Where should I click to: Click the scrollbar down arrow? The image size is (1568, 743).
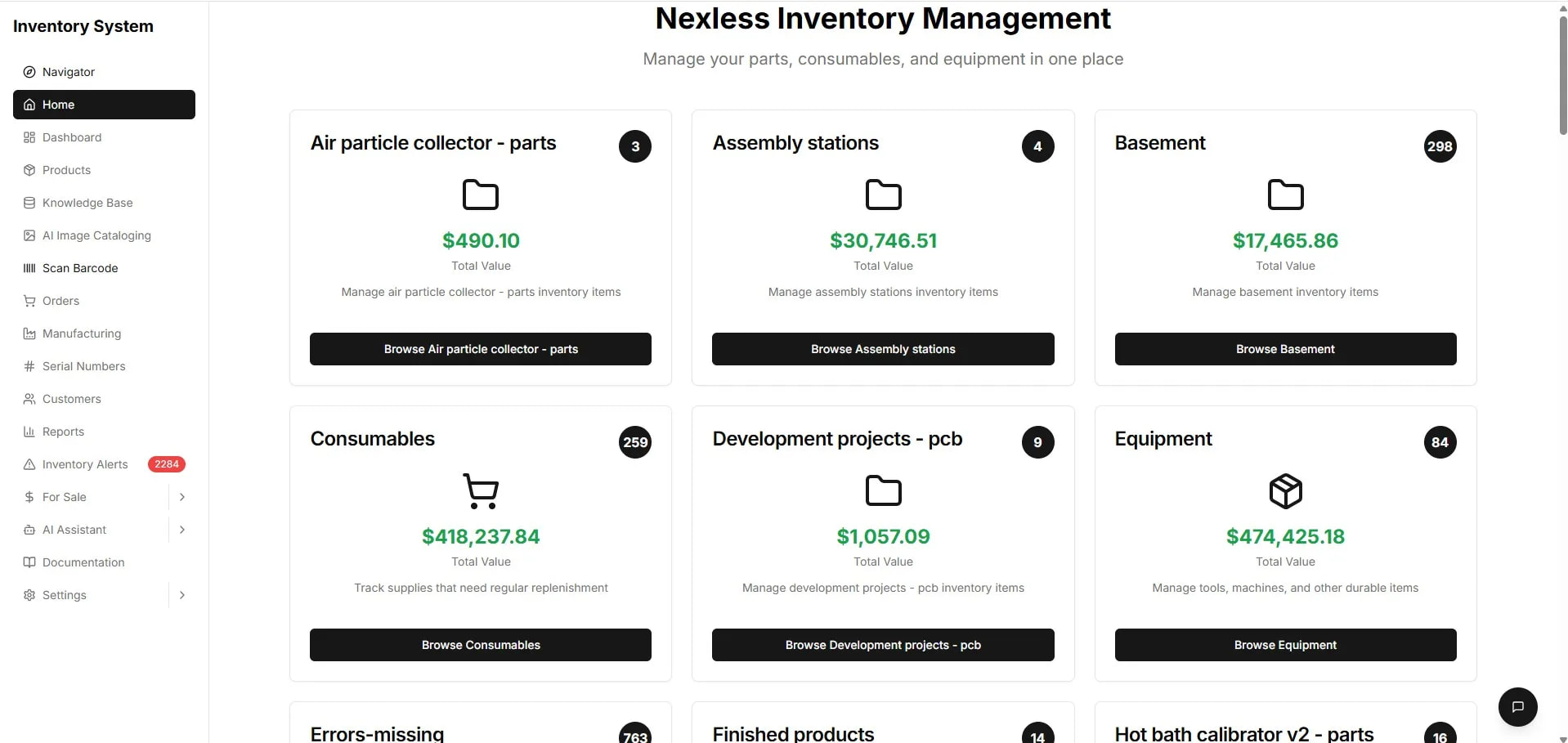[x=1563, y=738]
